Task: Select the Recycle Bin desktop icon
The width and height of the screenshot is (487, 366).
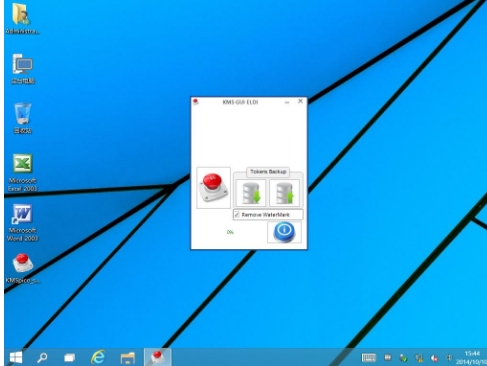Action: coord(22,118)
